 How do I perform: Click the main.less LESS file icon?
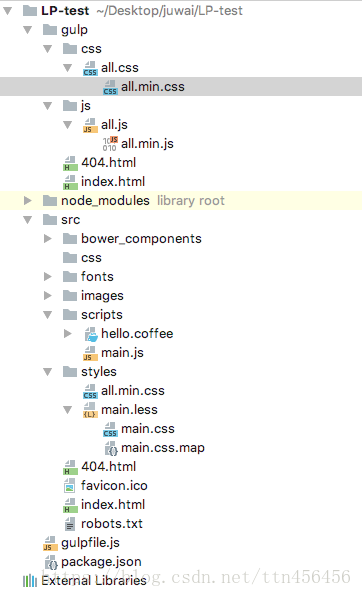(90, 411)
